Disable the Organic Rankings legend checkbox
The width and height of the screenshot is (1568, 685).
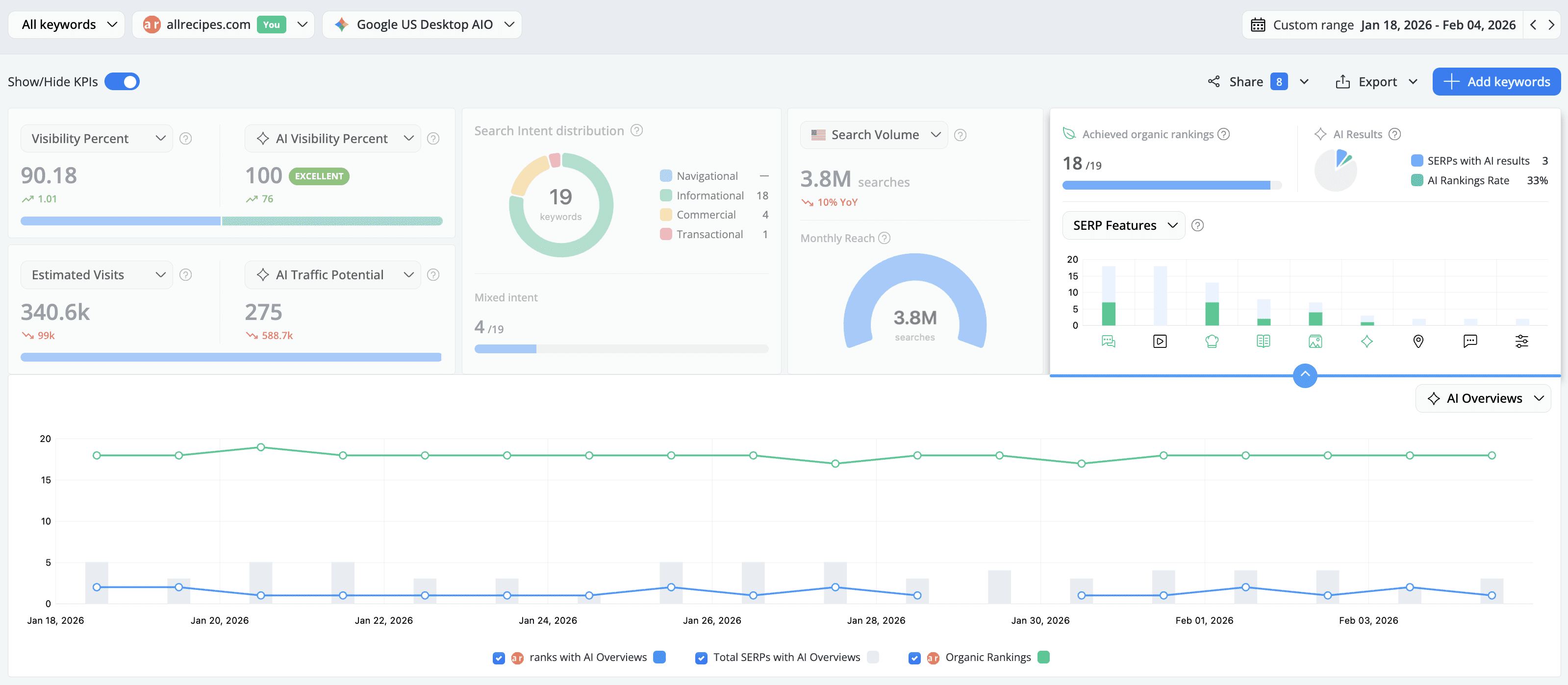coord(914,658)
